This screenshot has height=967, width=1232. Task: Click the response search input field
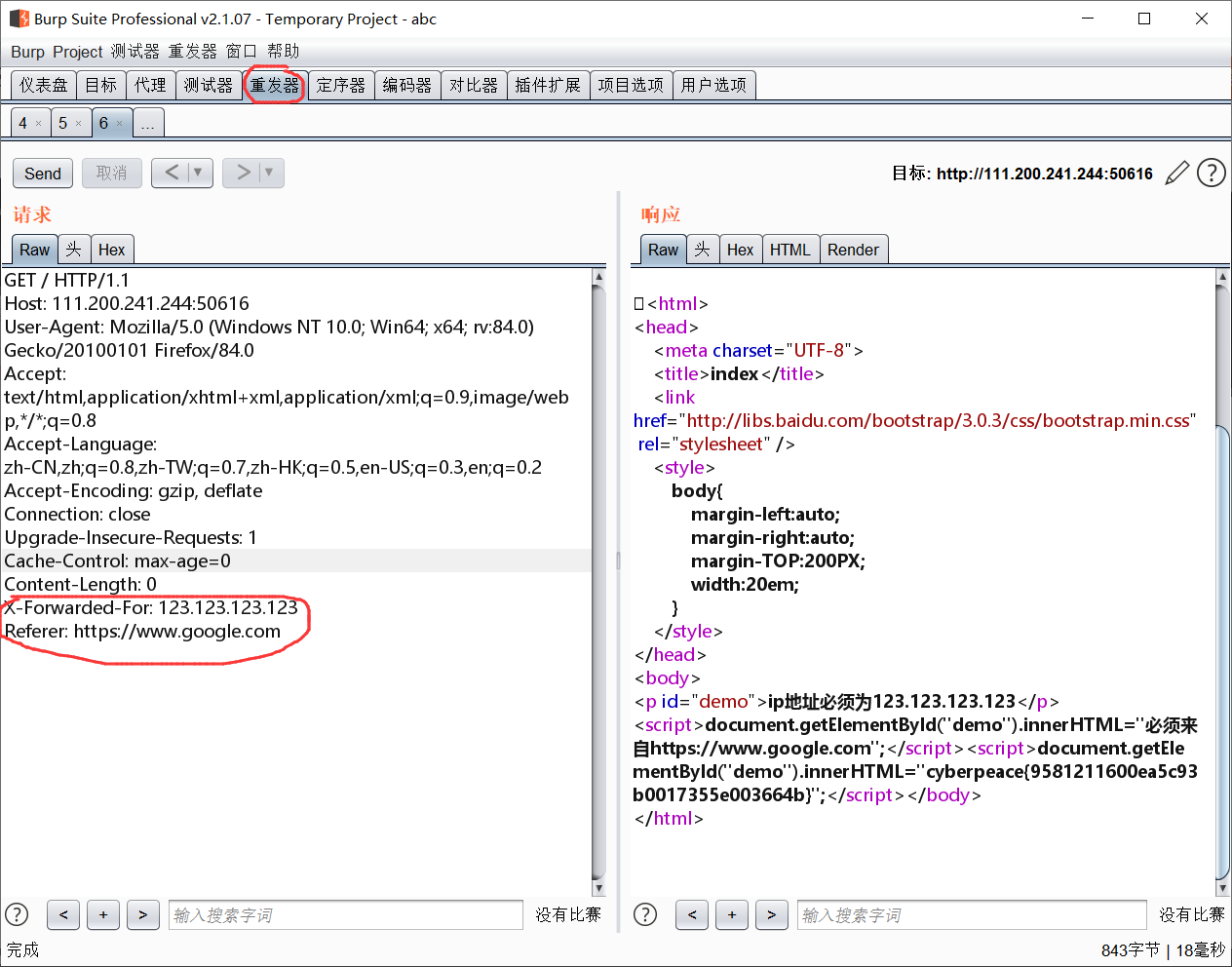tap(972, 914)
